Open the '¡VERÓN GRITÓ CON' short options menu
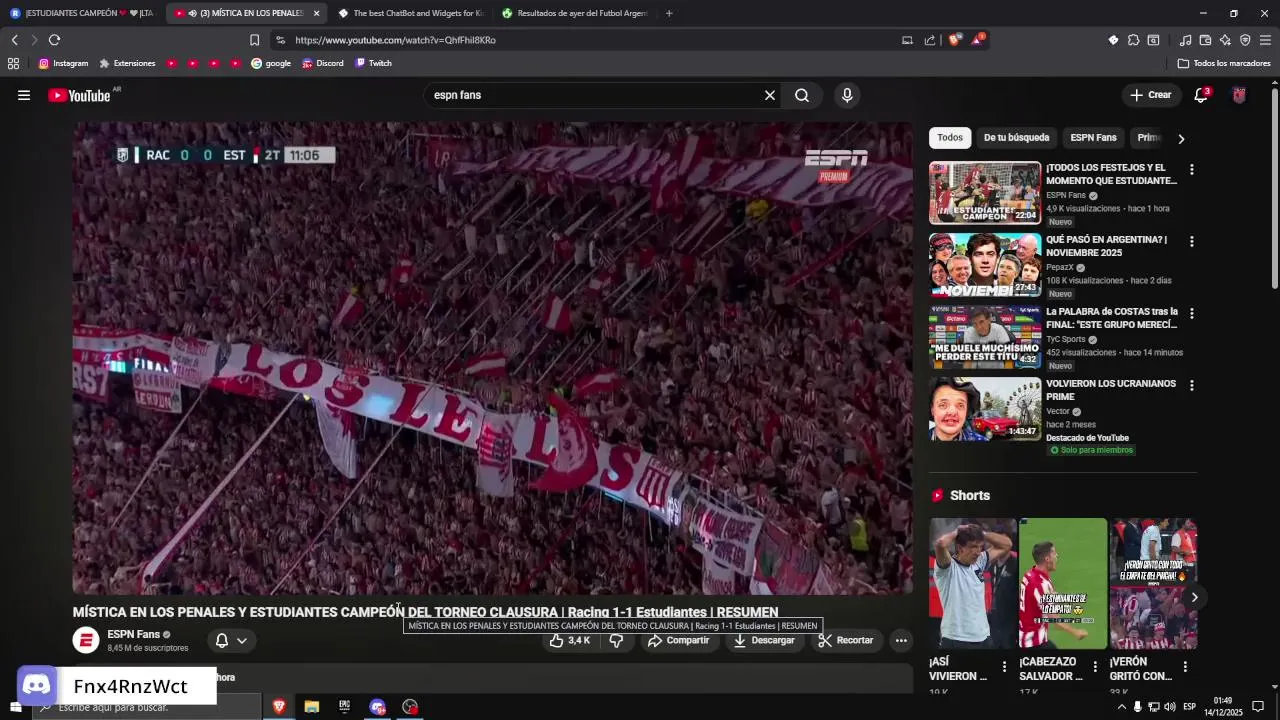Screen dimensions: 1280x720 (1185, 666)
